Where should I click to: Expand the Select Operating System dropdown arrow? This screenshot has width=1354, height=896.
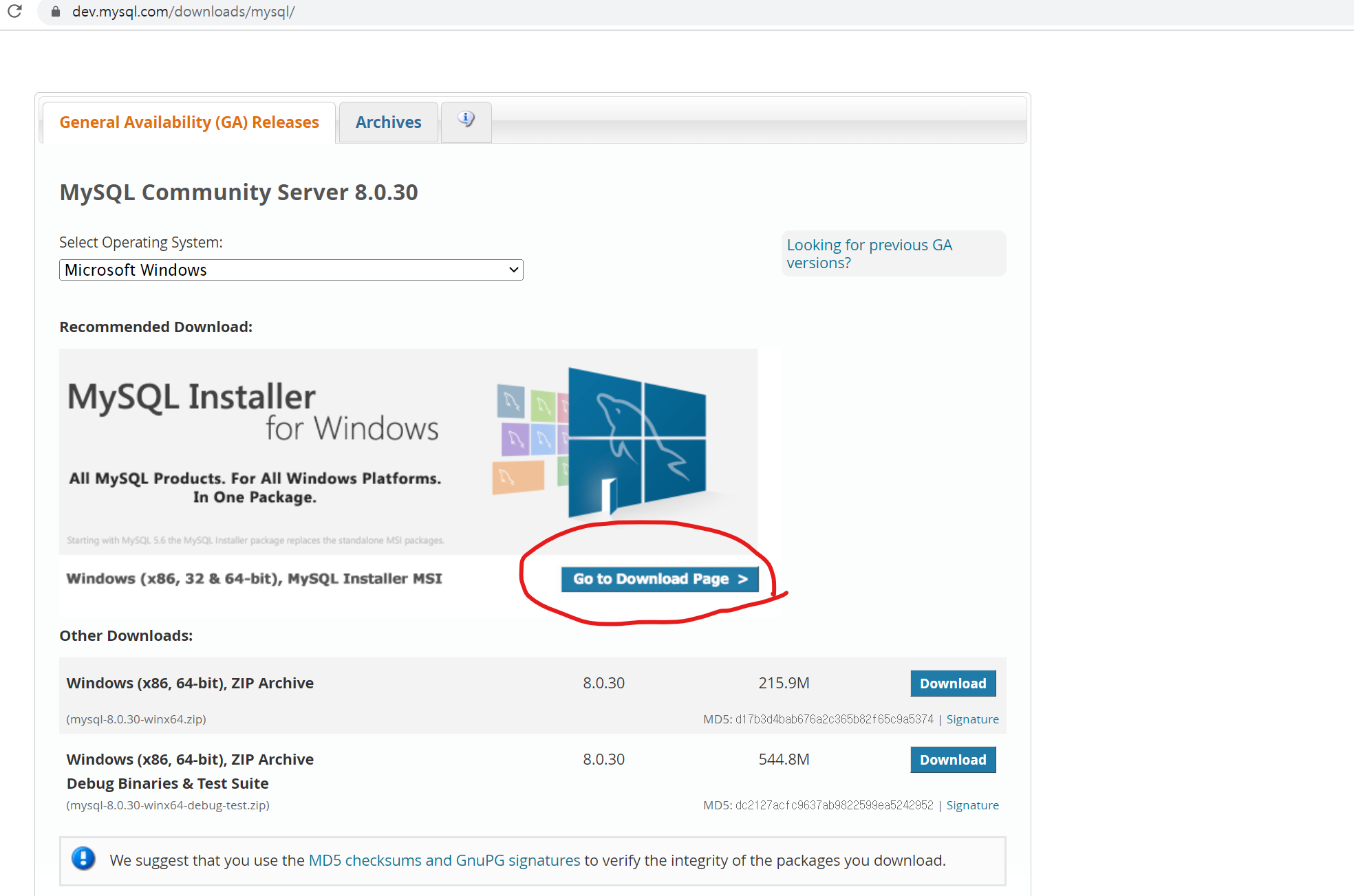[513, 270]
